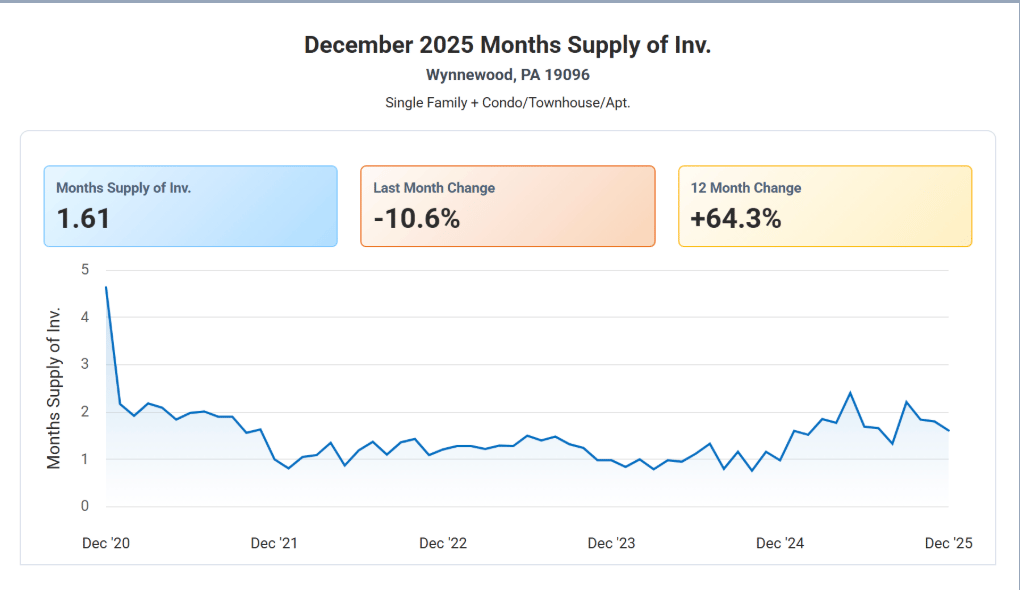1020x590 pixels.
Task: Click the vertical Months Supply of Inv. axis title
Action: (x=54, y=388)
